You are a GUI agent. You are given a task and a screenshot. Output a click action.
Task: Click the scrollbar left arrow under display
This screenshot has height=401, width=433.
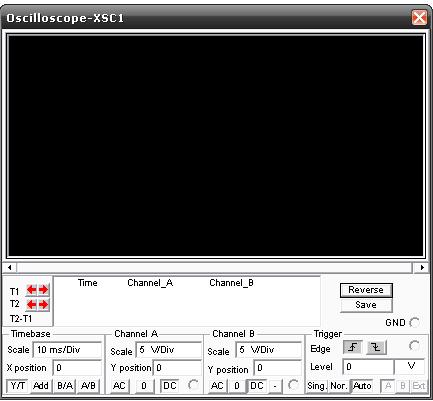tap(10, 267)
